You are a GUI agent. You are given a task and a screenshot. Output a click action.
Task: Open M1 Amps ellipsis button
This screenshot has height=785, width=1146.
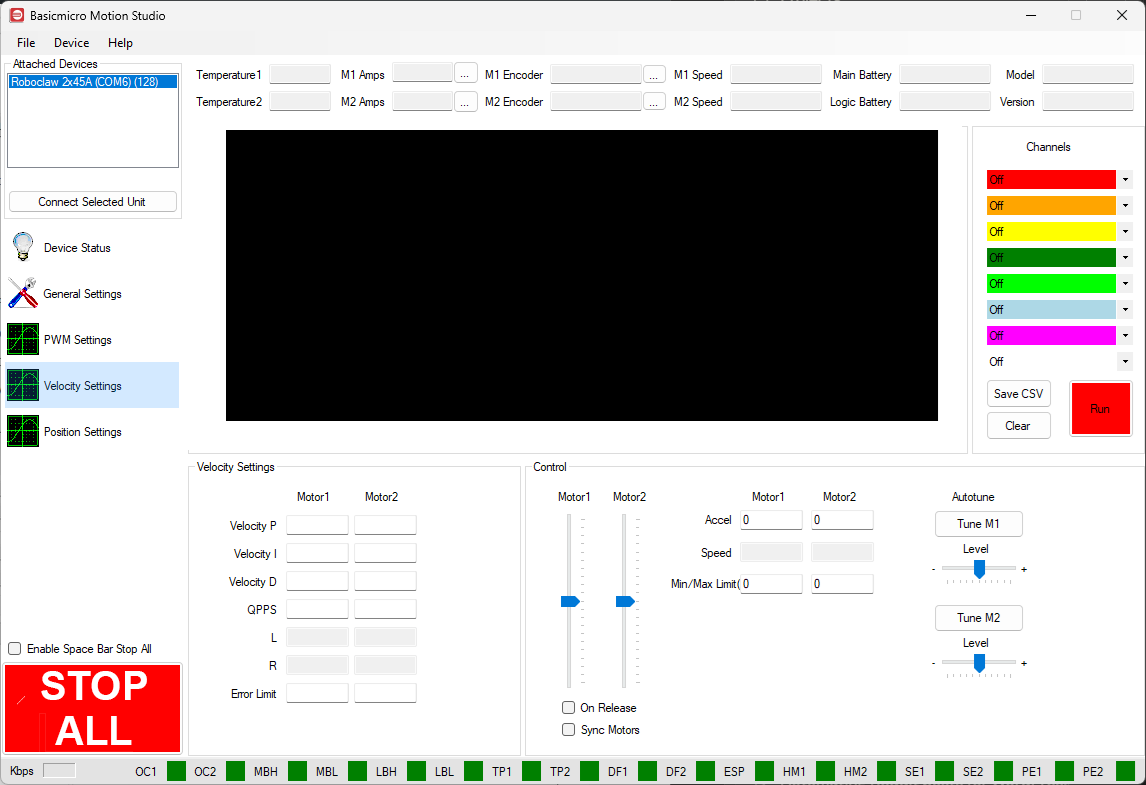[x=466, y=74]
